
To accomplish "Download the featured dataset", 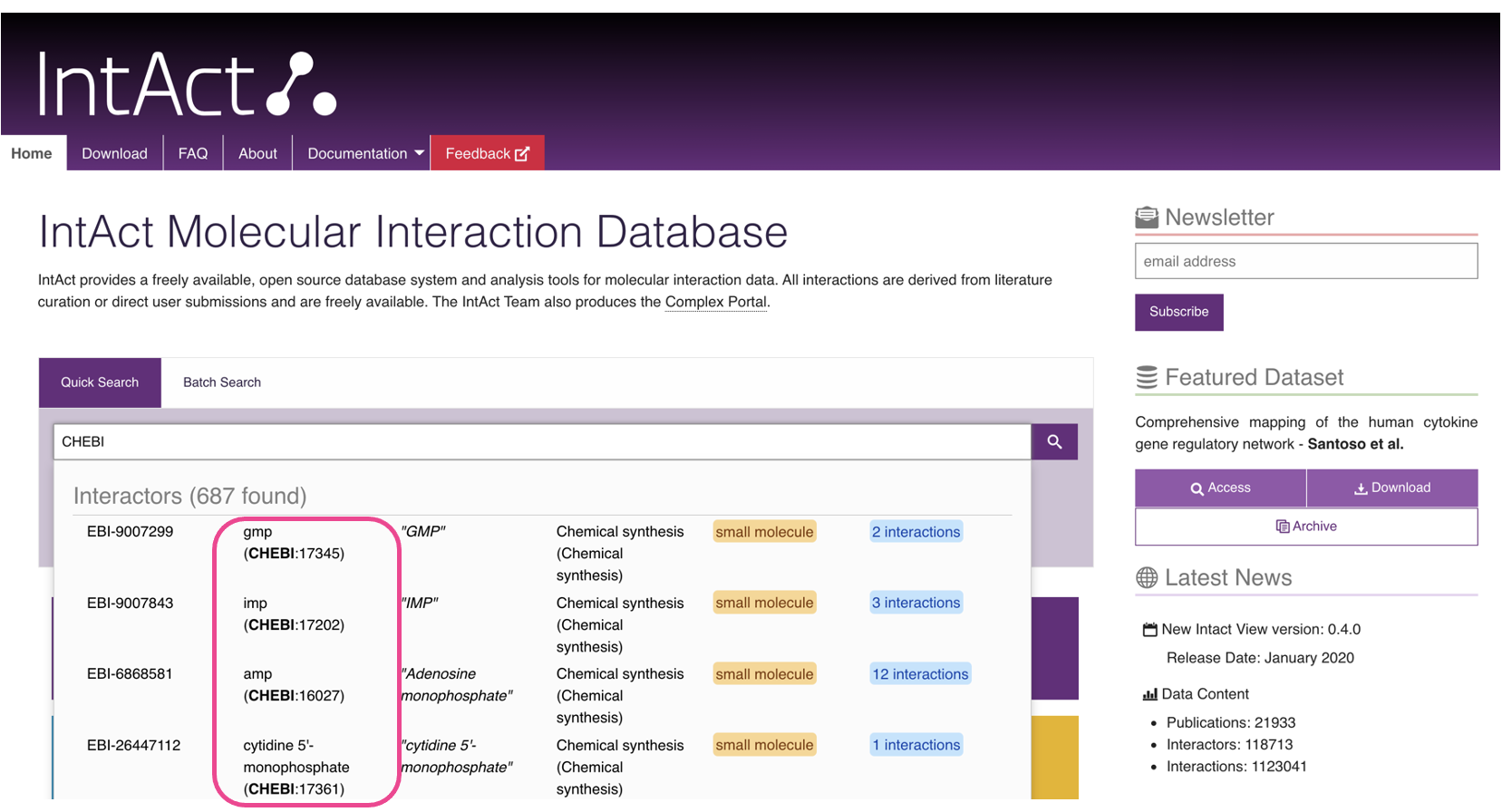I will [1392, 488].
